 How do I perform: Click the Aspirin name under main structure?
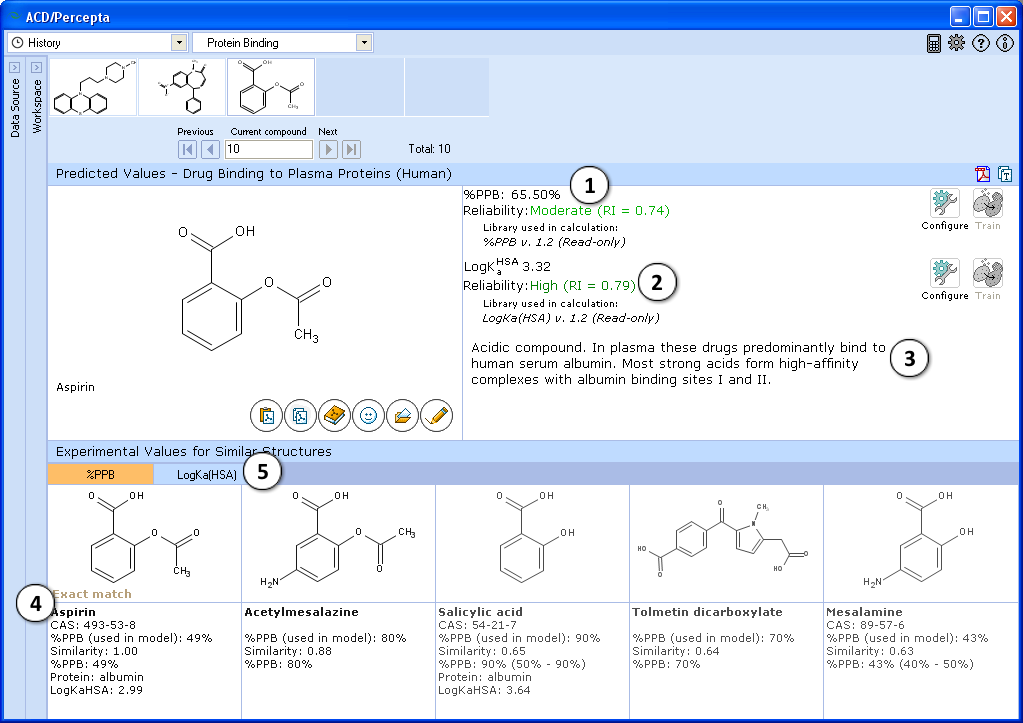click(x=76, y=387)
